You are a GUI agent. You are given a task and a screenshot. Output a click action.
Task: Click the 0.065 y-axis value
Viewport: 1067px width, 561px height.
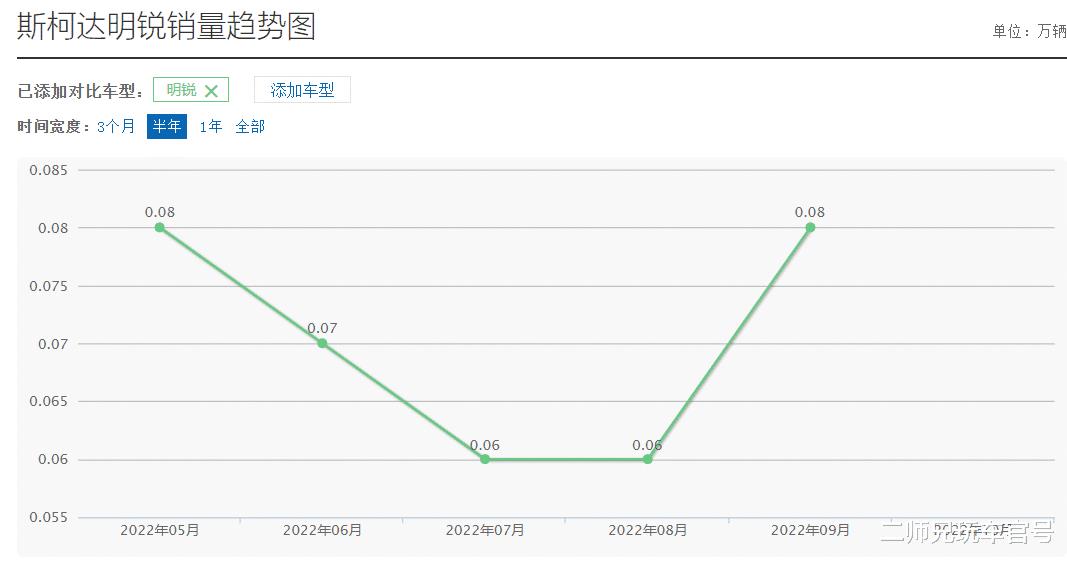pyautogui.click(x=48, y=402)
